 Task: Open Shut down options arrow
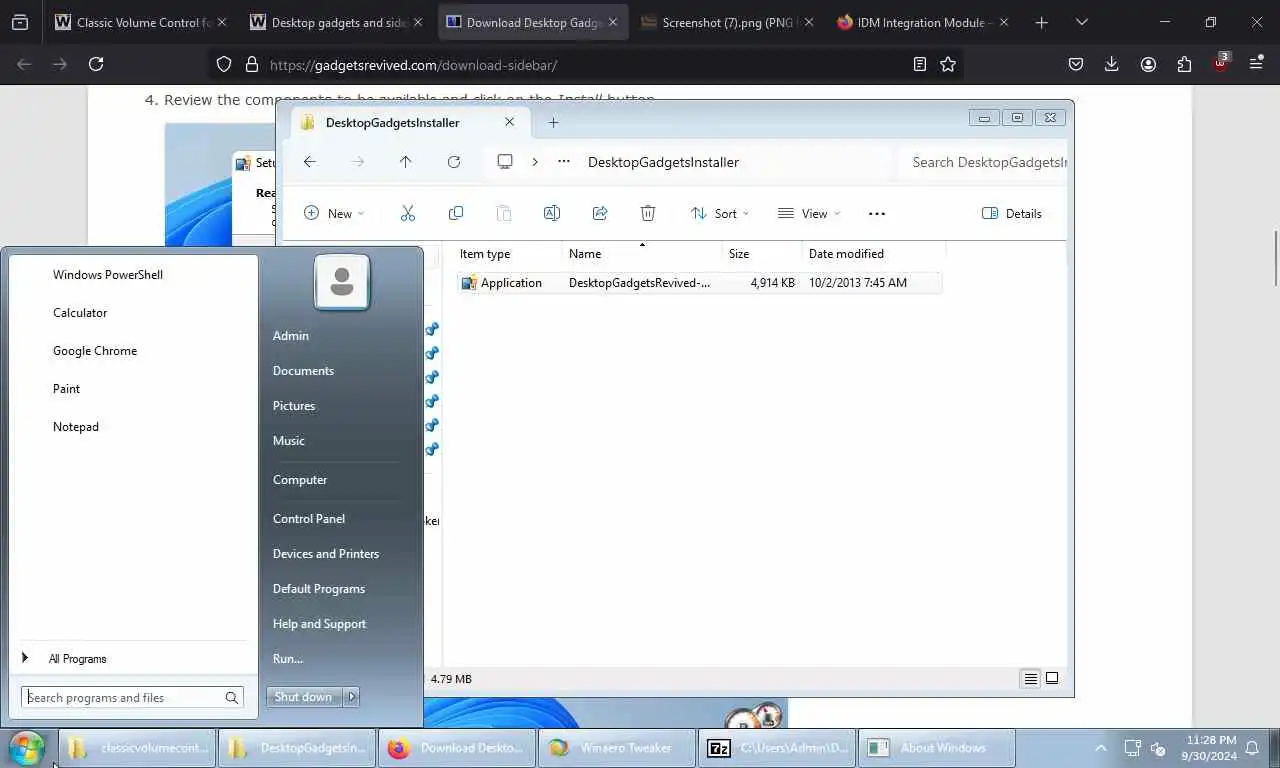351,697
